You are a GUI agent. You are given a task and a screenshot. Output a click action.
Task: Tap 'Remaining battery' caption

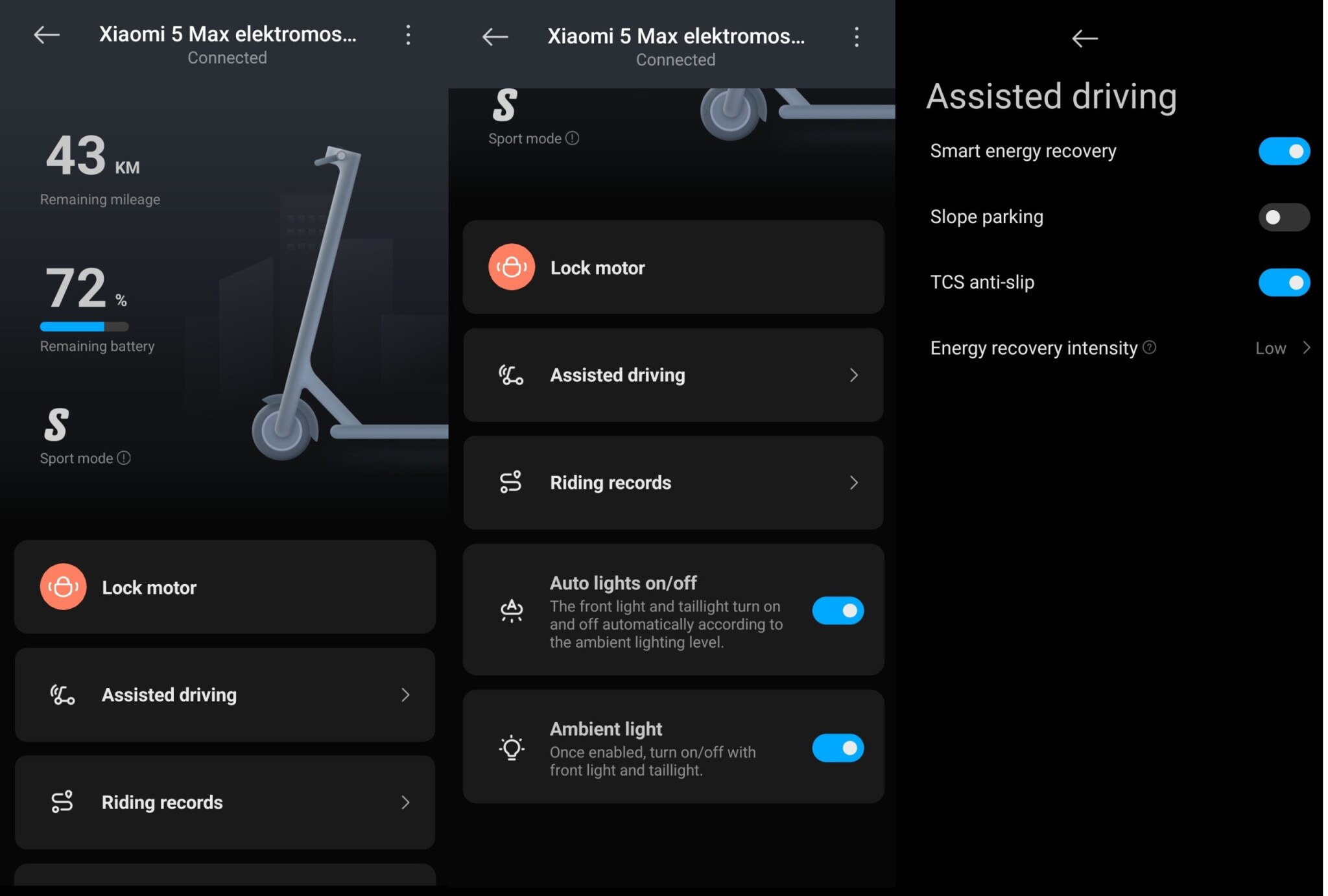tap(97, 346)
